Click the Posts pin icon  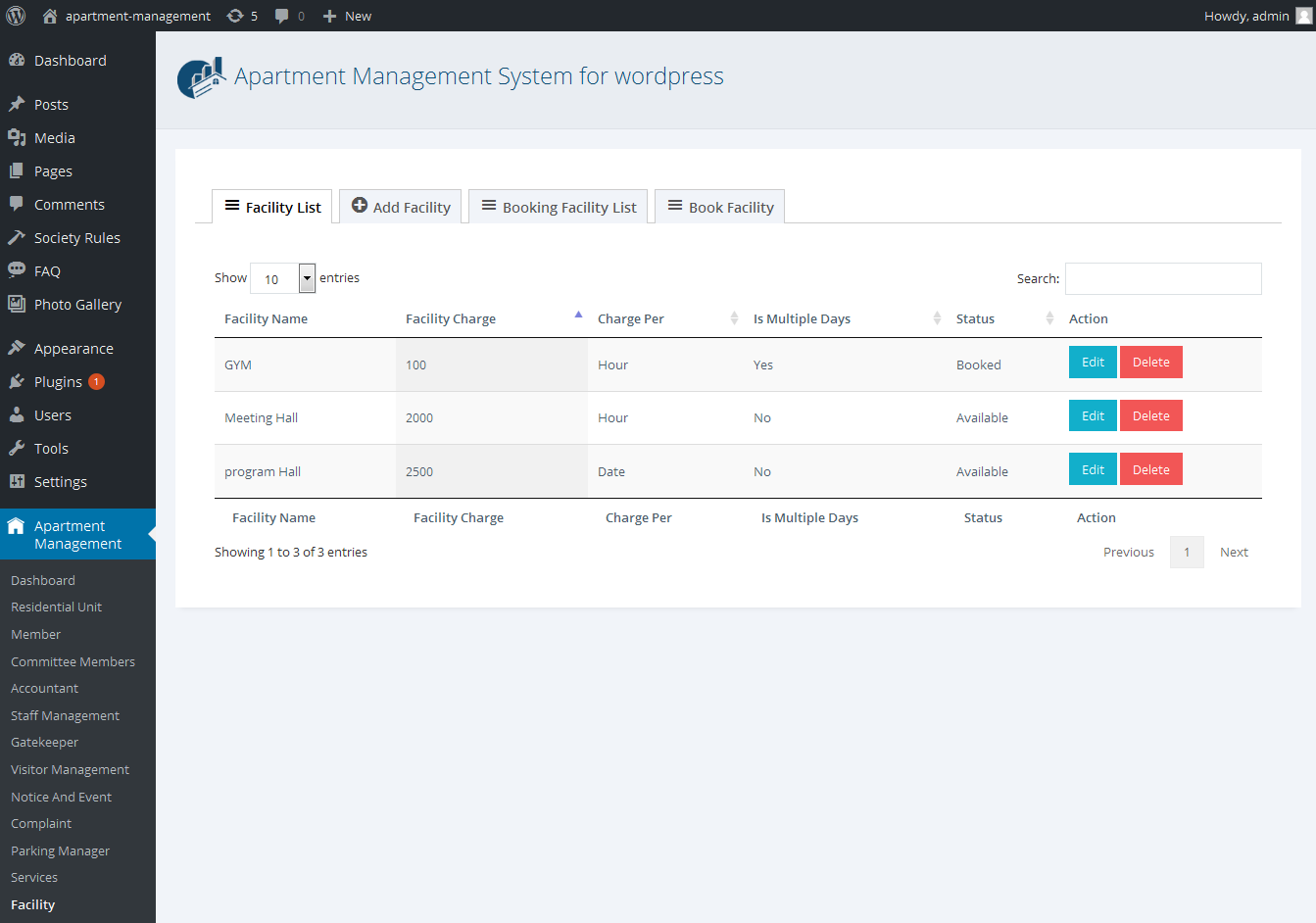pyautogui.click(x=17, y=104)
